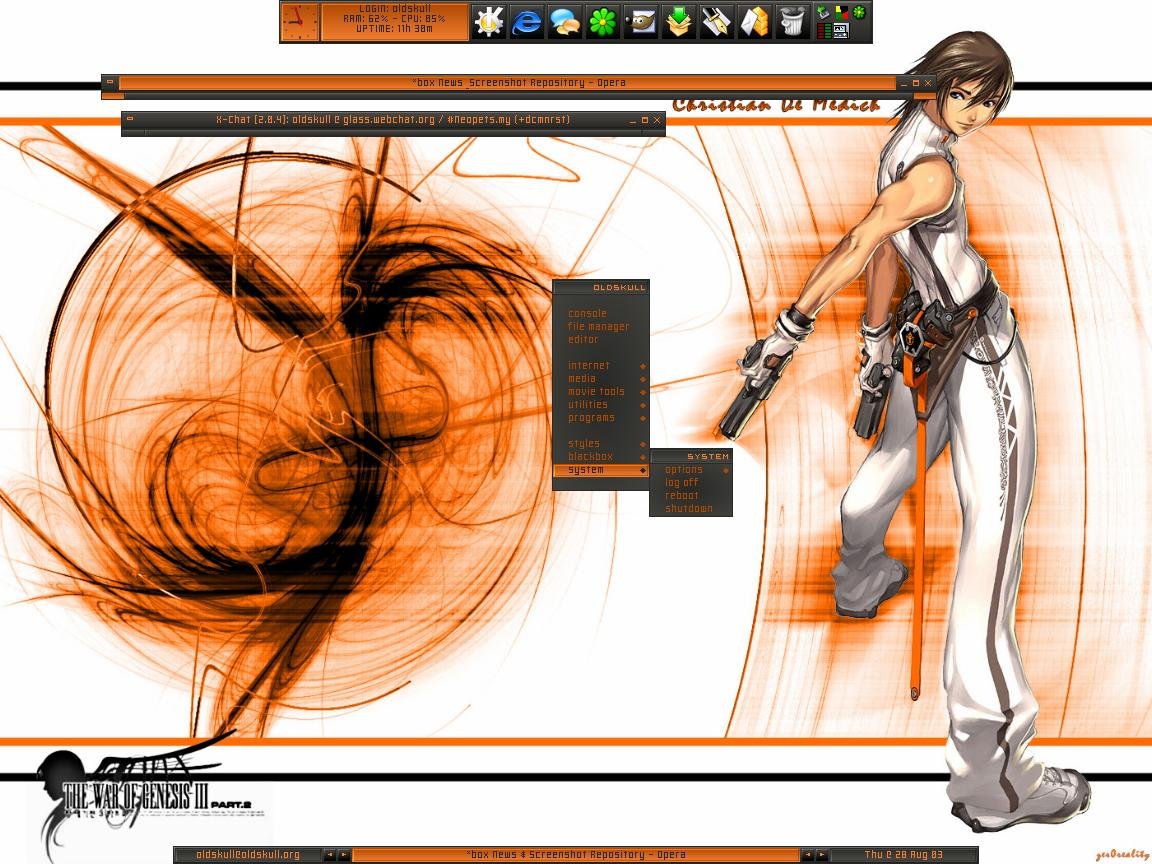Open the mail envelope icon
Image resolution: width=1152 pixels, height=864 pixels.
click(x=755, y=21)
